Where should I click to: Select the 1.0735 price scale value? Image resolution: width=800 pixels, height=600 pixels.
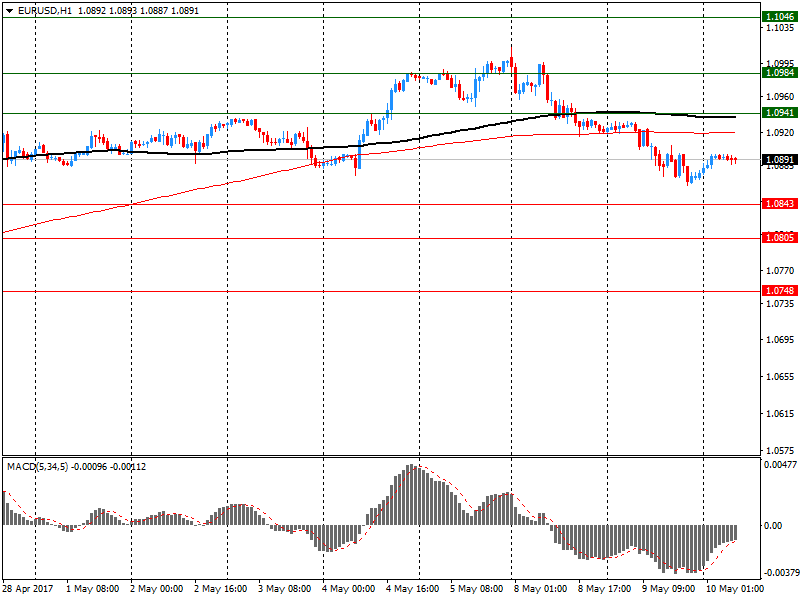781,304
